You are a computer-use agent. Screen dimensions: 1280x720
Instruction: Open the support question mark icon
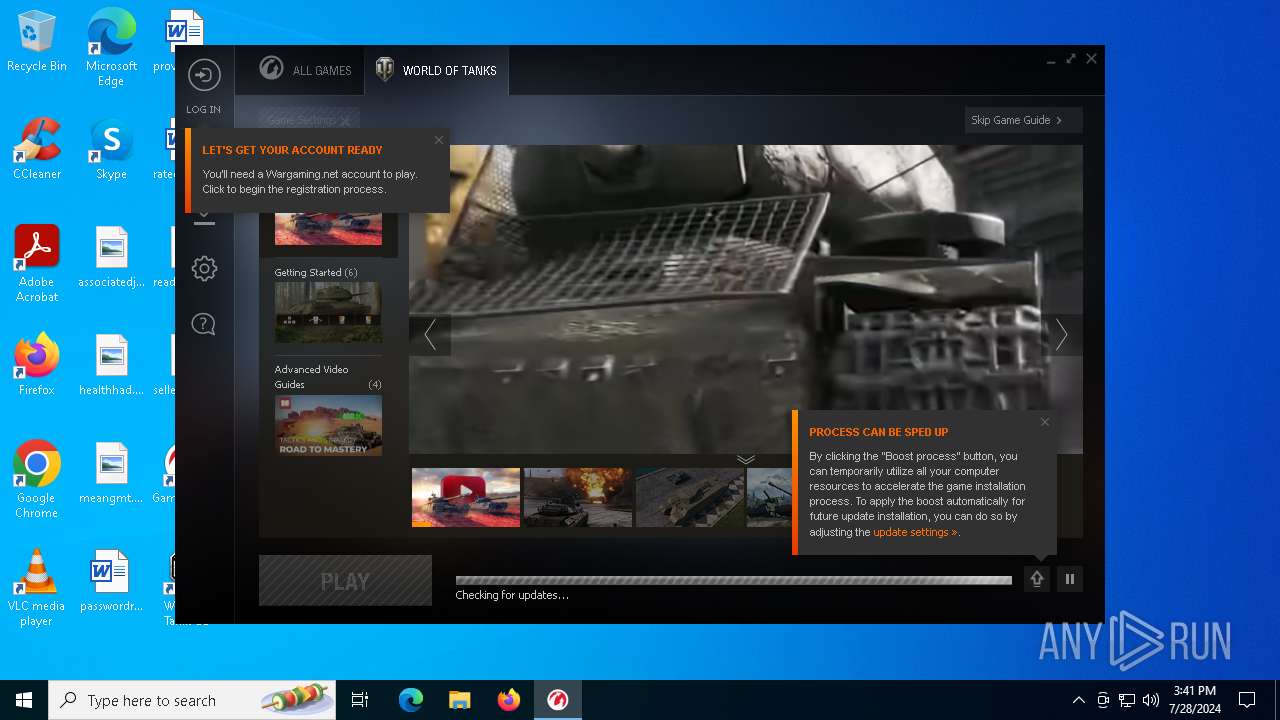point(204,324)
